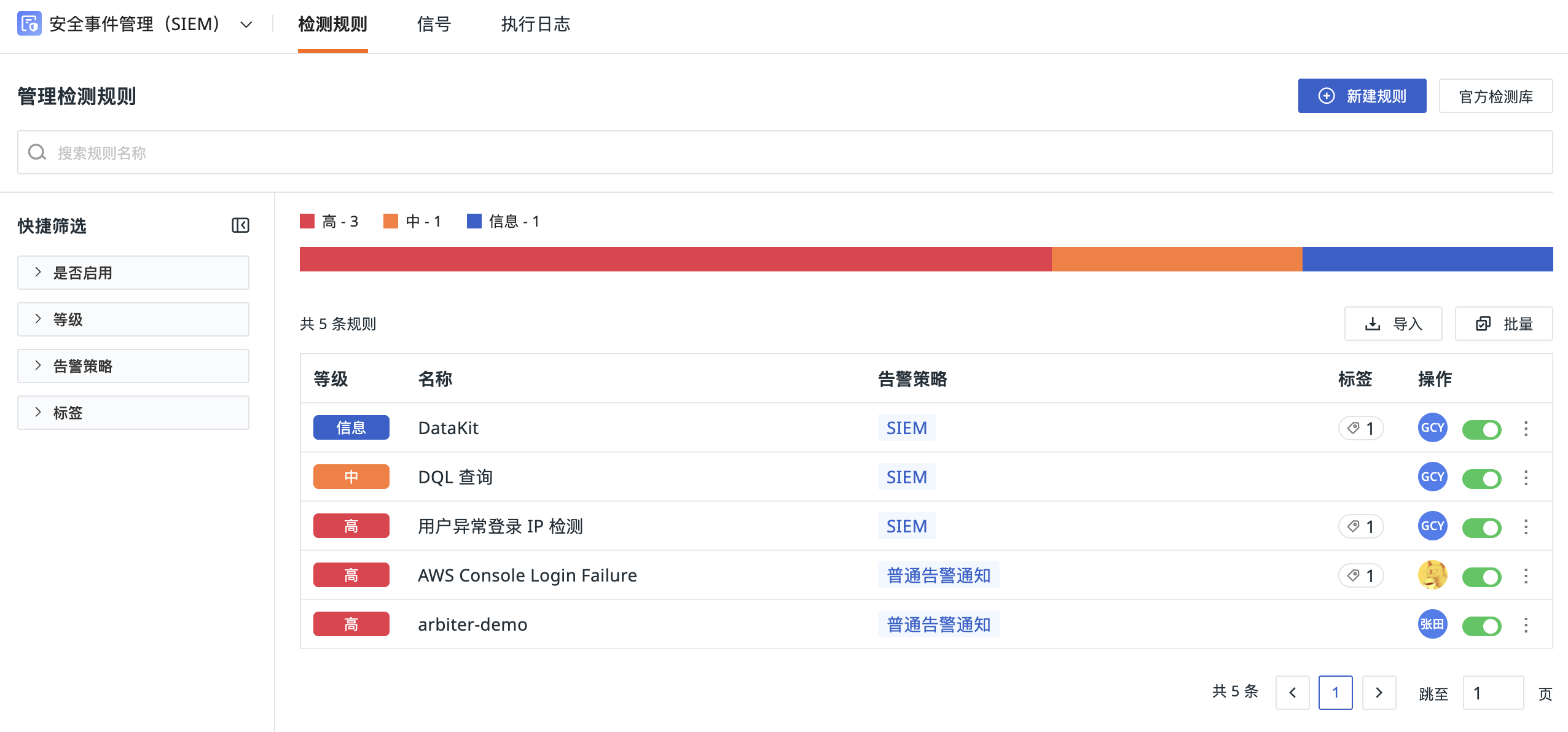Go to next page arrow
This screenshot has width=1568, height=732.
1379,693
